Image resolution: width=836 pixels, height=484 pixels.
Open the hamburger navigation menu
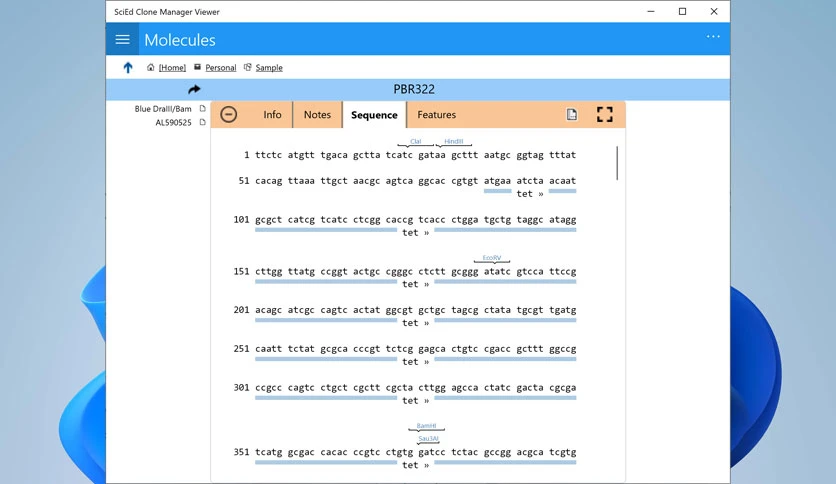[x=123, y=39]
